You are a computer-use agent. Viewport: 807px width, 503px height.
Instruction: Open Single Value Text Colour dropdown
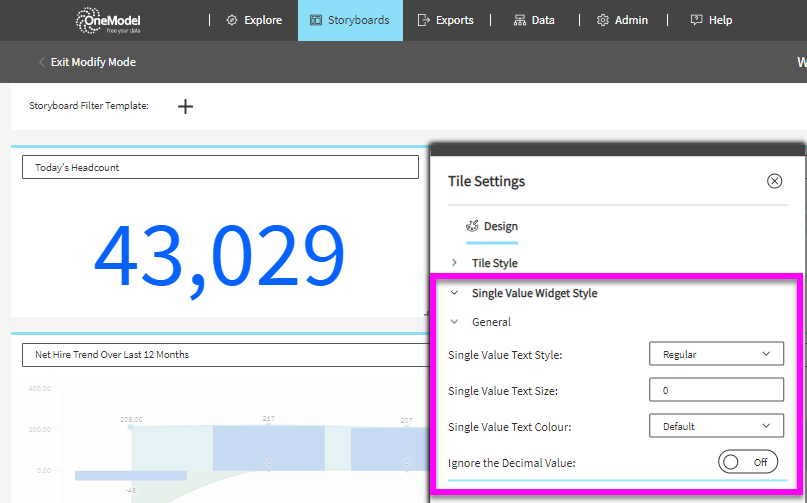tap(716, 426)
